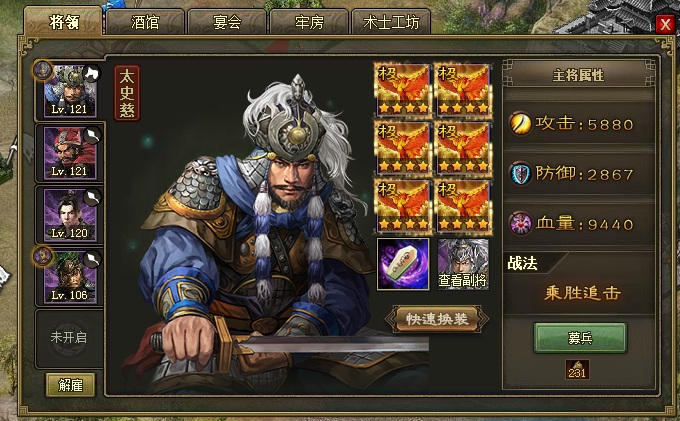Select the 术士工坊 tab

coord(391,22)
